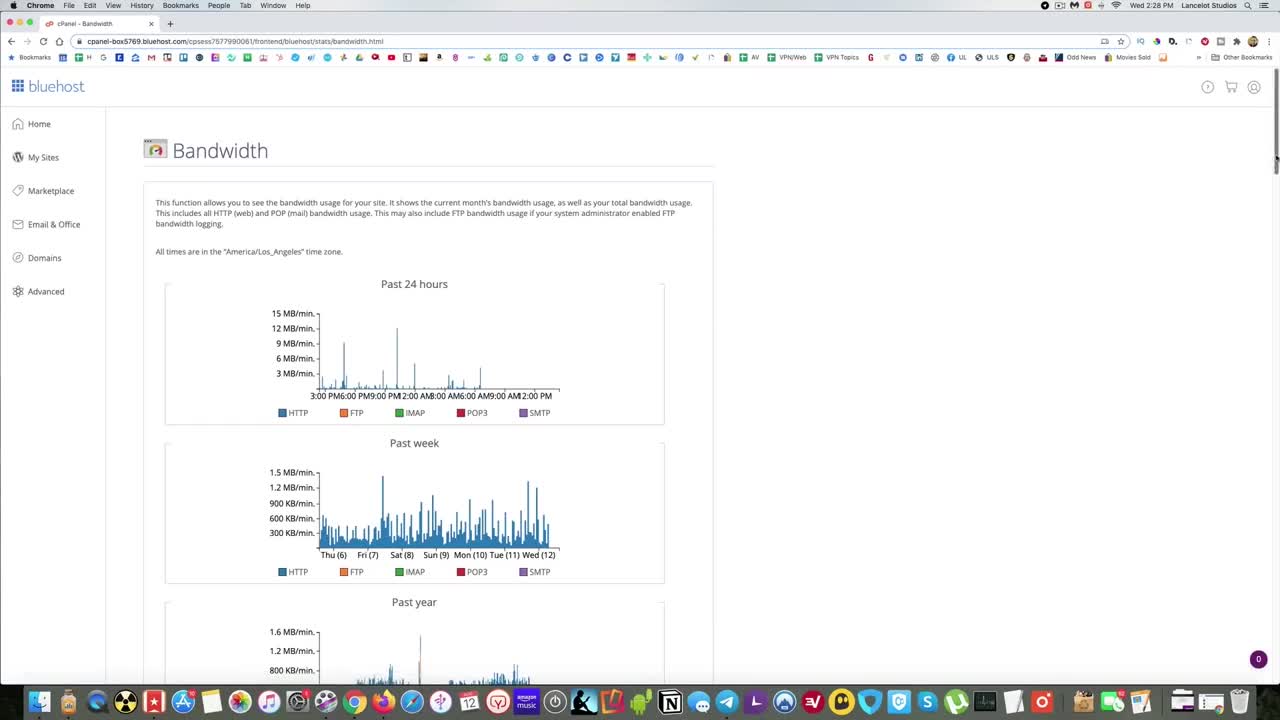Image resolution: width=1280 pixels, height=720 pixels.
Task: Open the Other Bookmarks folder
Action: click(x=1241, y=57)
